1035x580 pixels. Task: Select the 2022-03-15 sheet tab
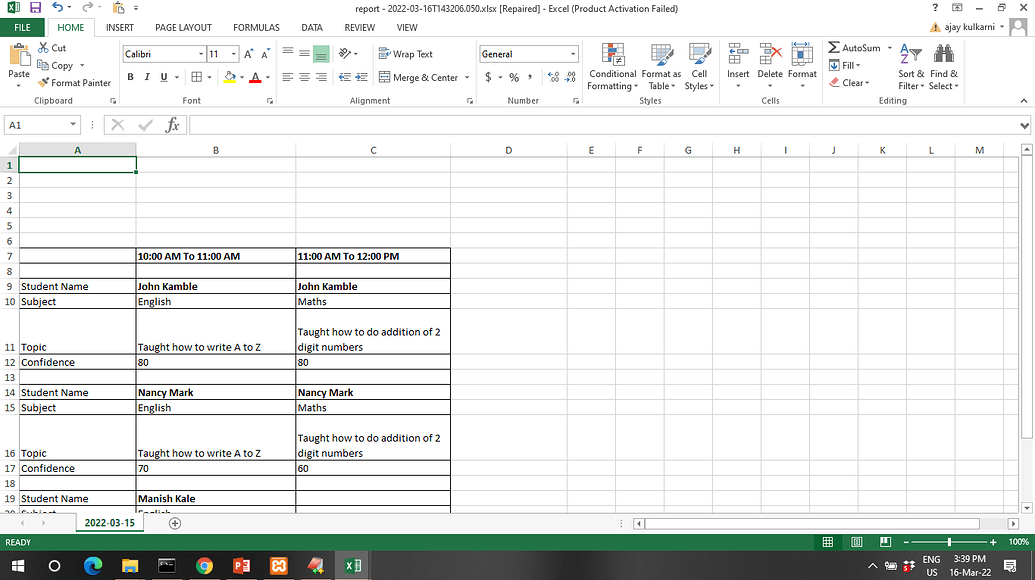(x=109, y=522)
